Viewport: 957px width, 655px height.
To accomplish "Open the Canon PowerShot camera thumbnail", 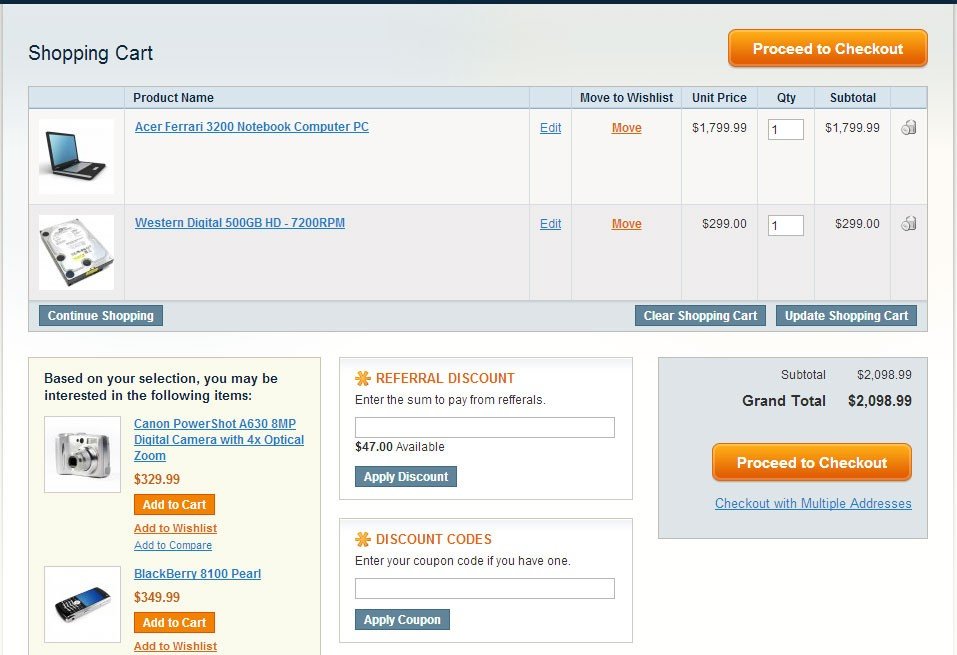I will tap(82, 454).
